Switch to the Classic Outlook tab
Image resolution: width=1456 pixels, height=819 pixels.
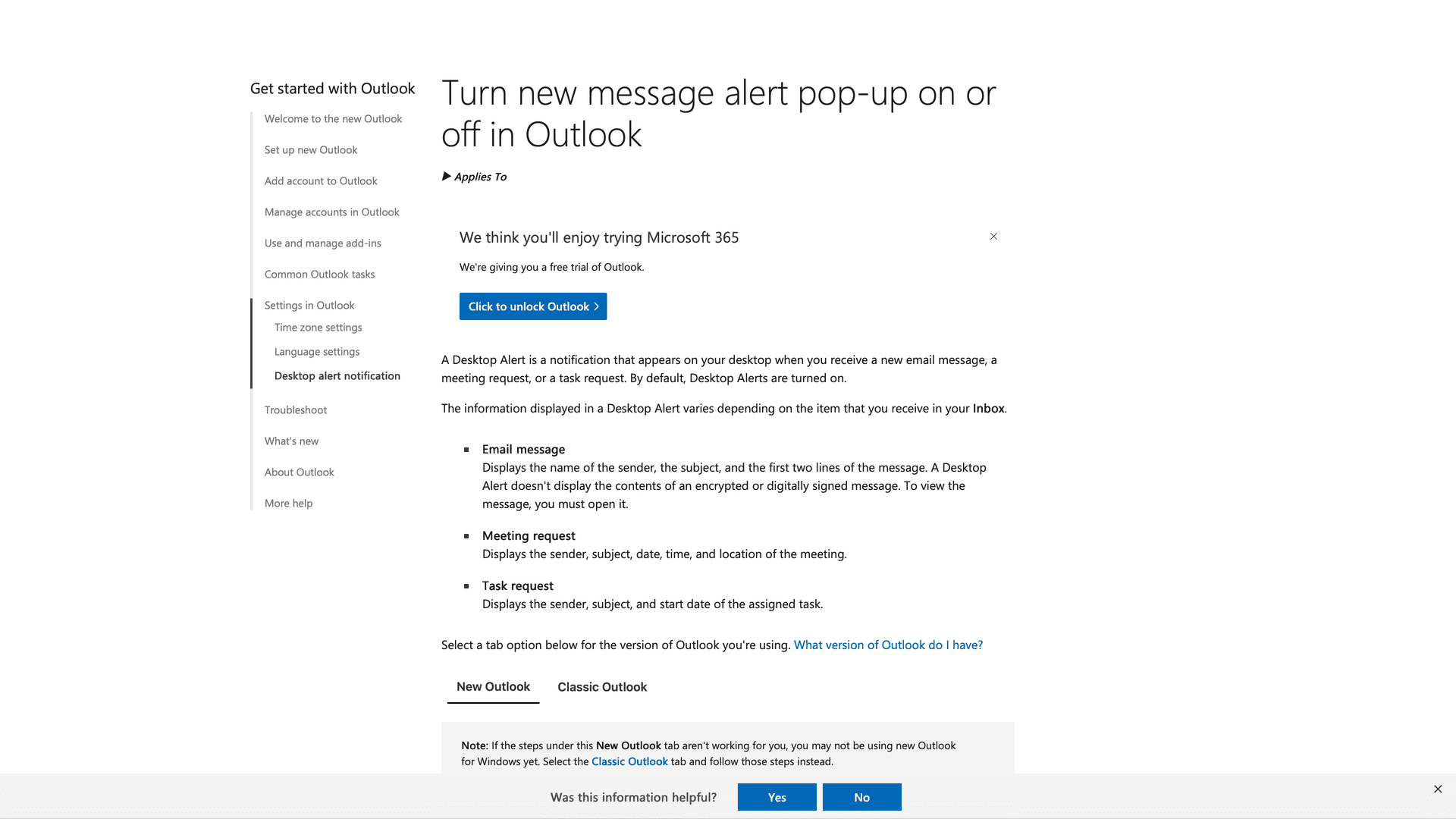coord(601,687)
